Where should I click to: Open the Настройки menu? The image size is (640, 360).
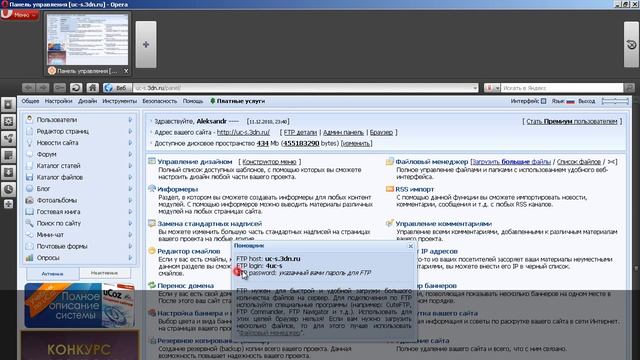58,101
